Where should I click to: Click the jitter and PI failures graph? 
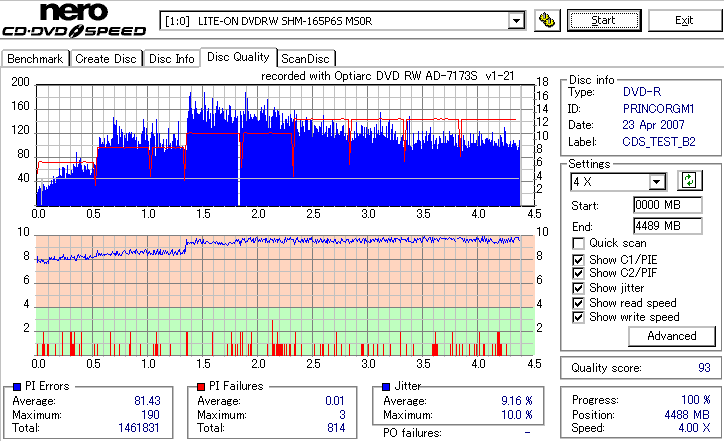click(285, 296)
